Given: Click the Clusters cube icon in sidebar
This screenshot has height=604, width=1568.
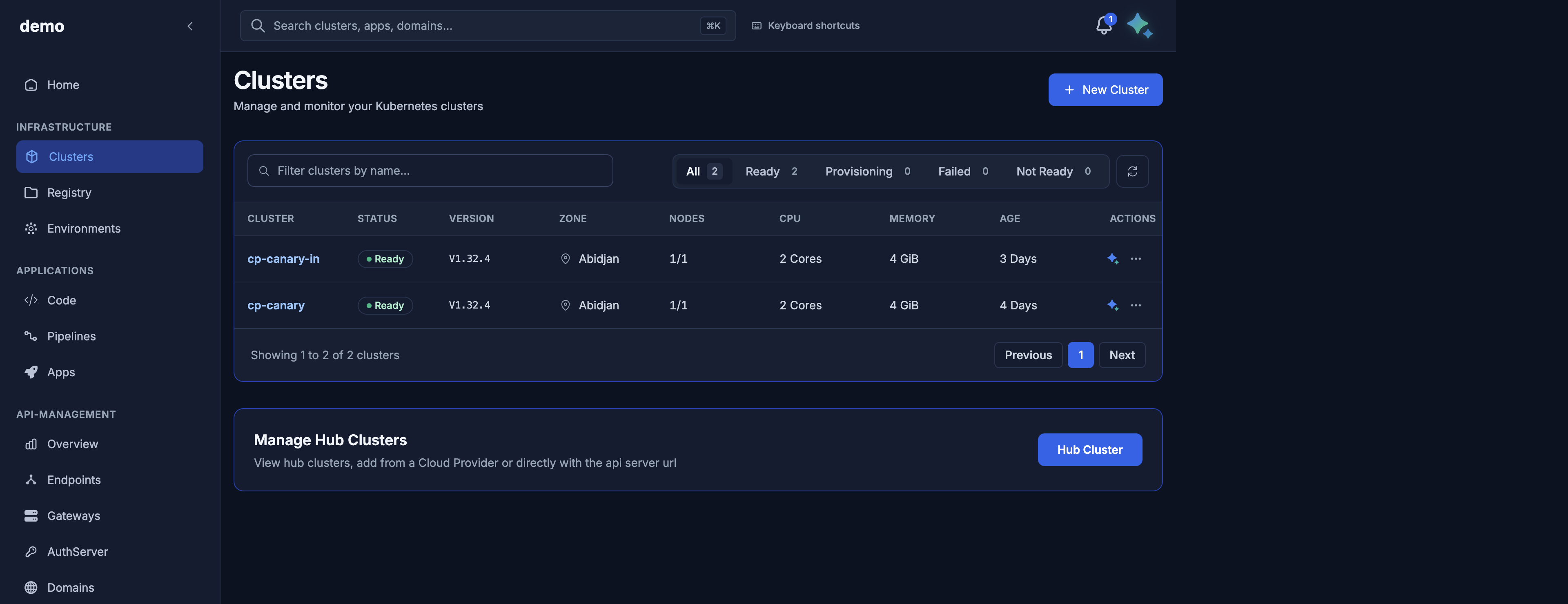Looking at the screenshot, I should [32, 156].
